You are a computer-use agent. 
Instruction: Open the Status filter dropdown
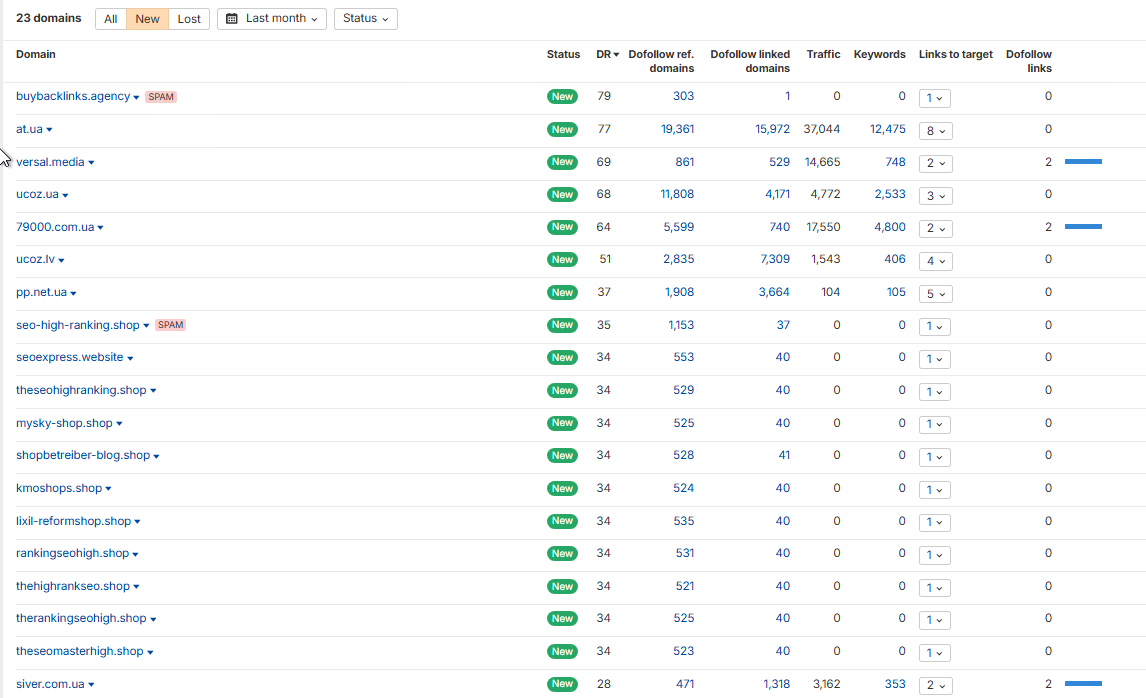tap(365, 19)
